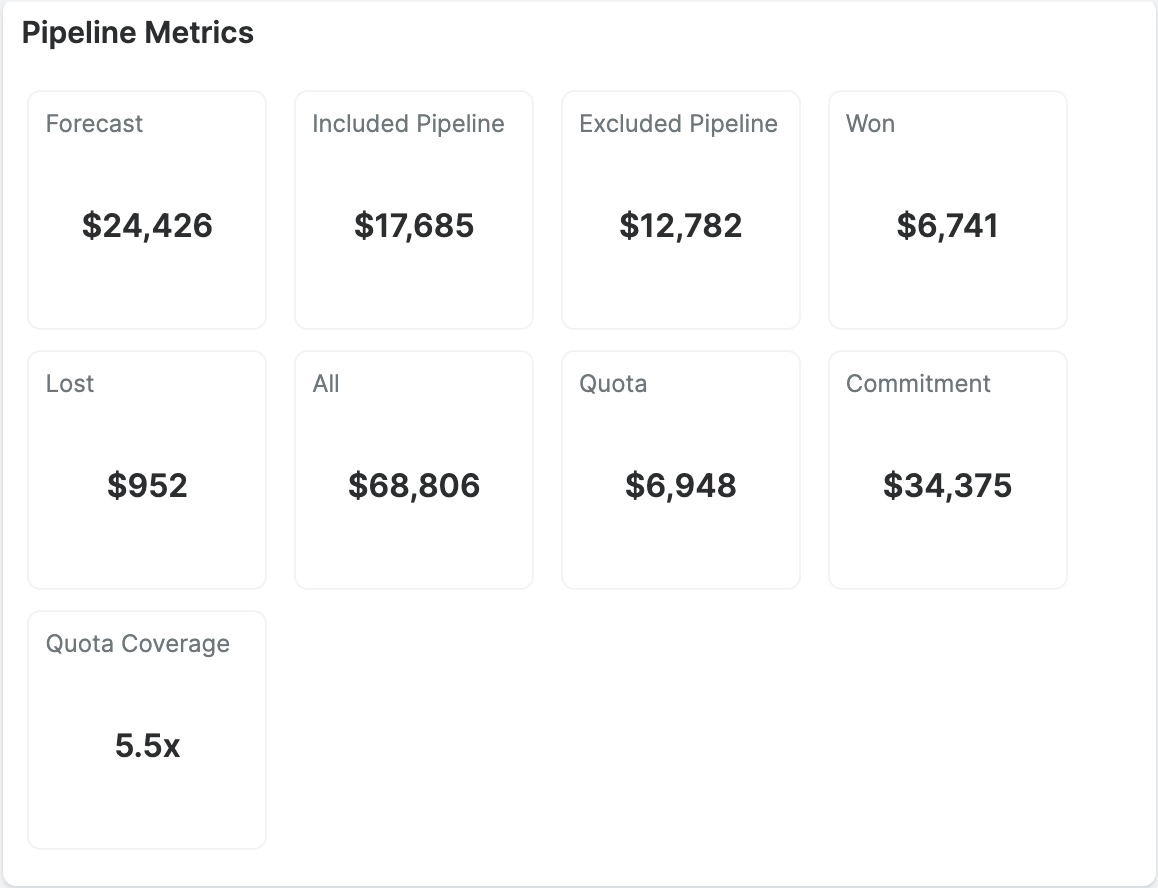Click the All pipeline card
Screen dimensions: 1158x888
[x=413, y=469]
